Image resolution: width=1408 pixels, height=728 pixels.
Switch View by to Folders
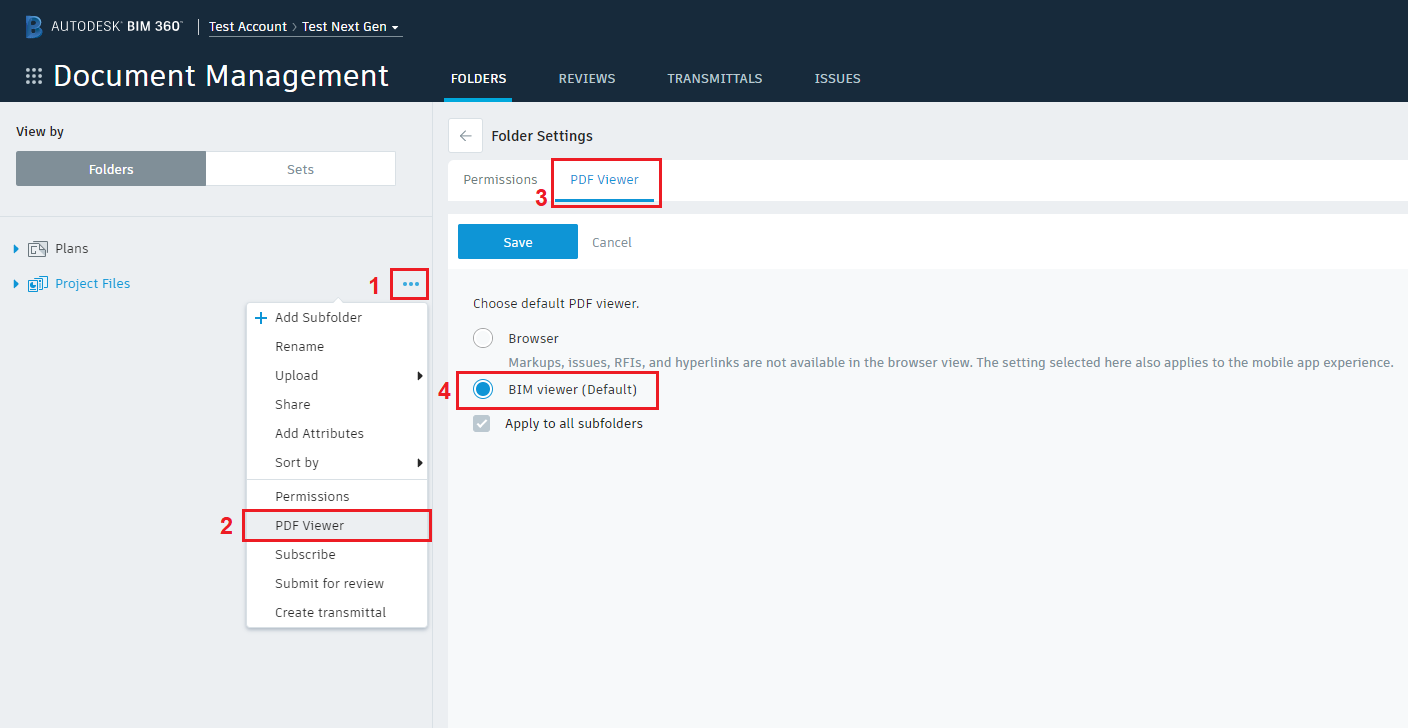111,169
